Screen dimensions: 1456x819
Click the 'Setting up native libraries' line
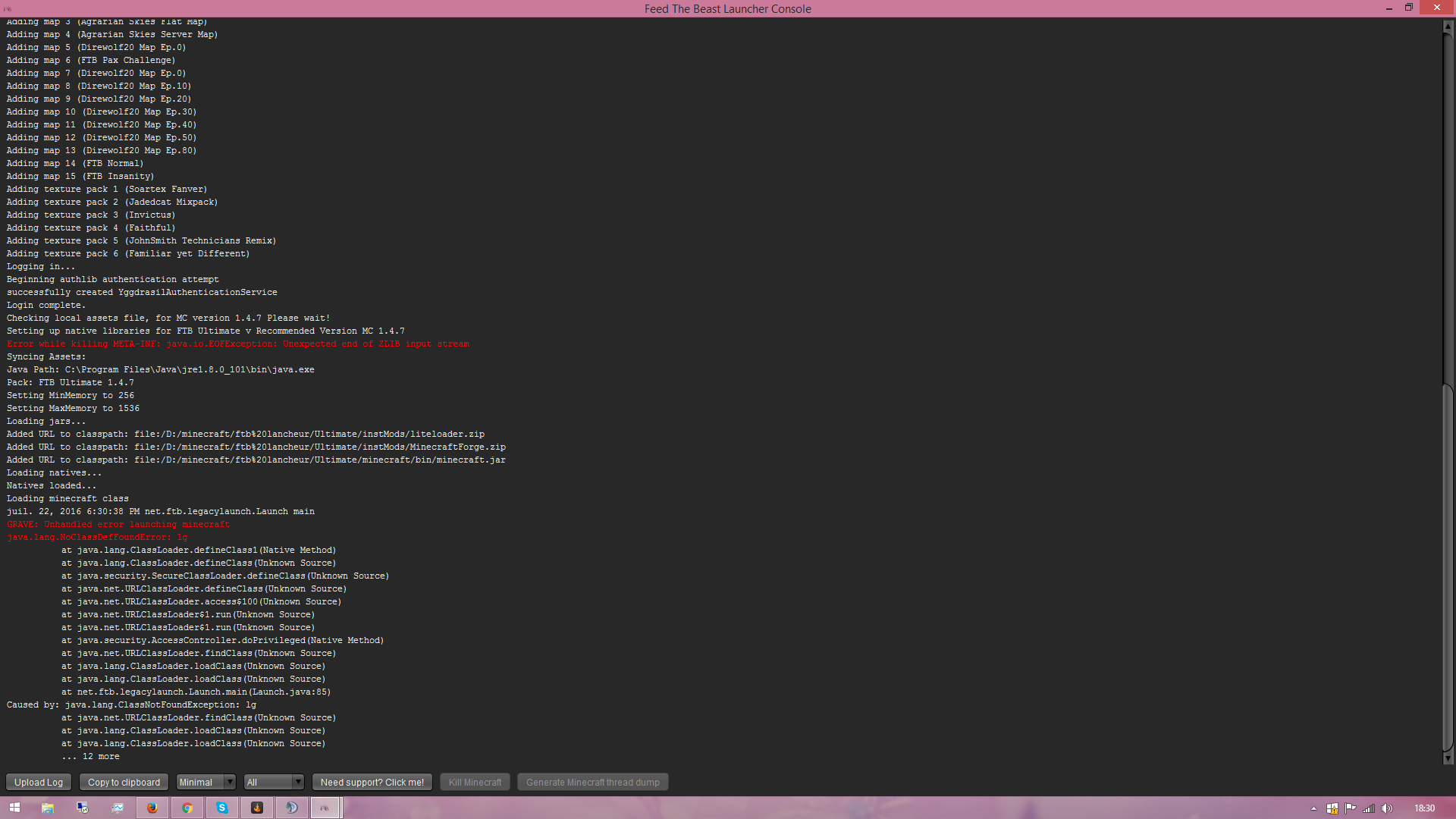coord(206,331)
